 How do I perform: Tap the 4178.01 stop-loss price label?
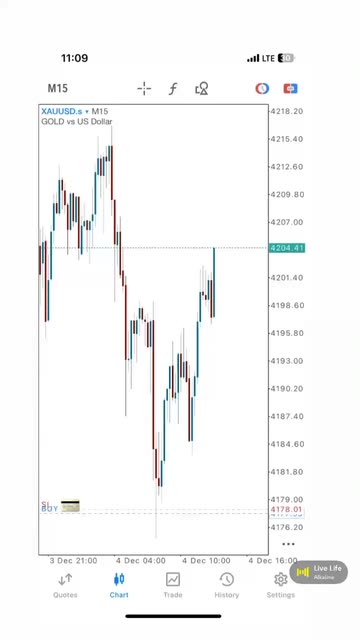tap(286, 509)
